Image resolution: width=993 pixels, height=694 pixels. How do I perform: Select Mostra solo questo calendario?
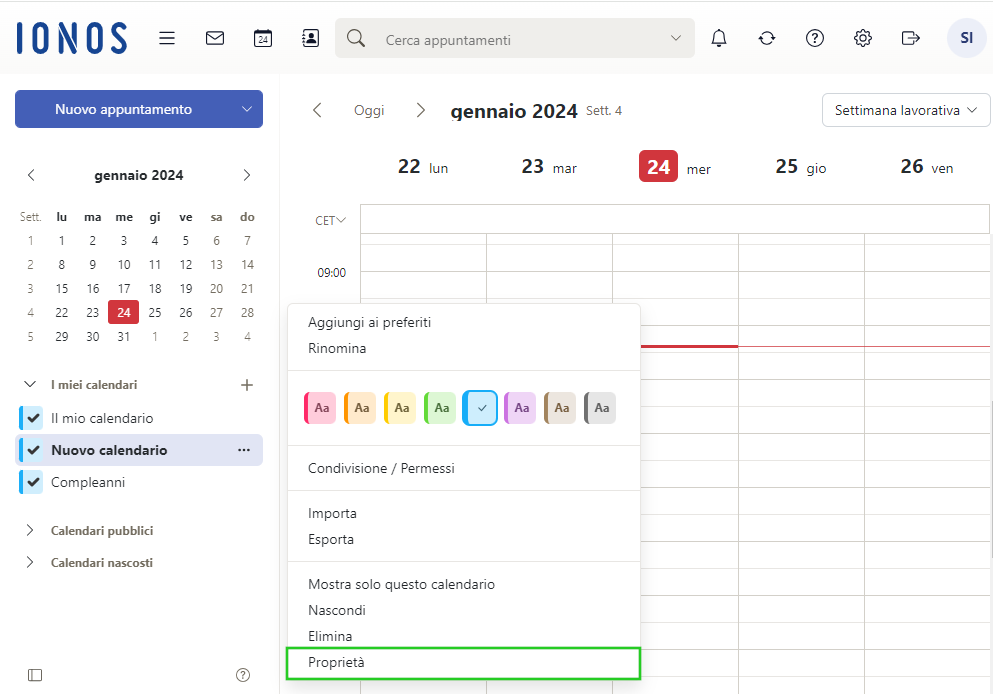point(464,584)
